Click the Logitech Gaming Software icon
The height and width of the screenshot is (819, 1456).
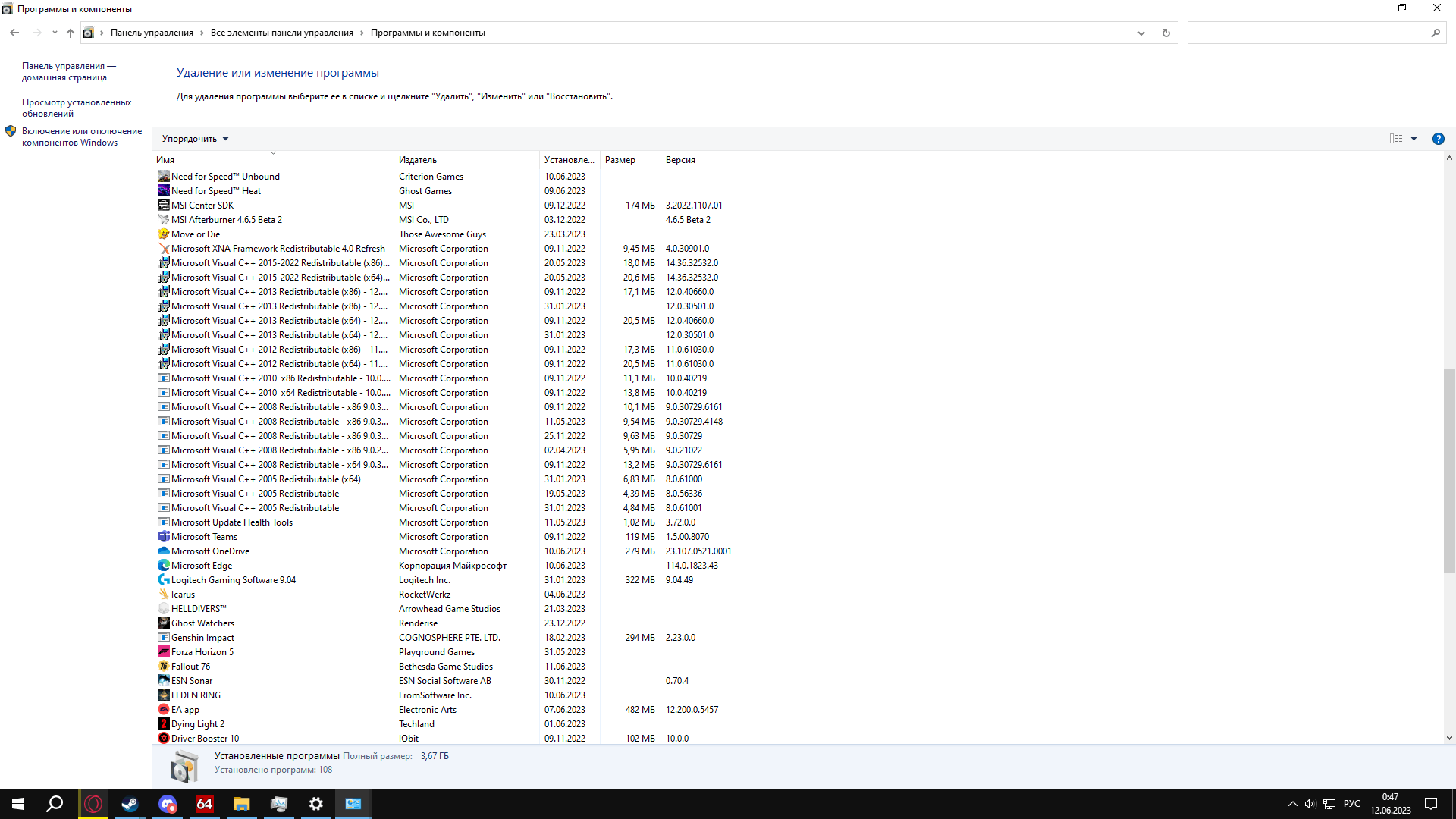click(163, 579)
